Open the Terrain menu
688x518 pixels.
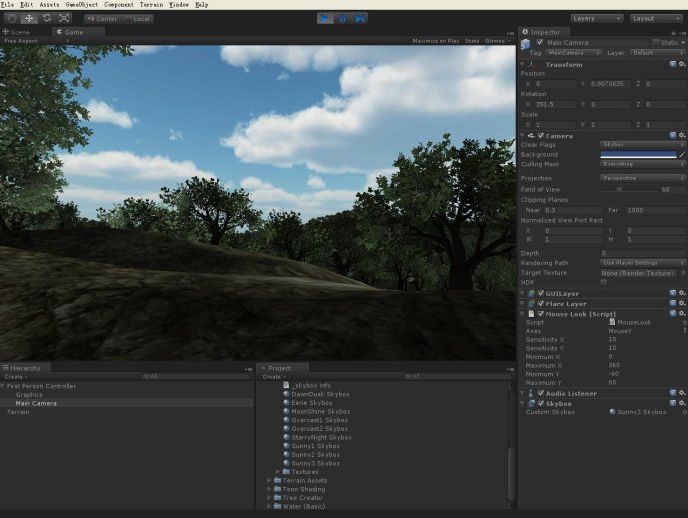click(x=151, y=5)
